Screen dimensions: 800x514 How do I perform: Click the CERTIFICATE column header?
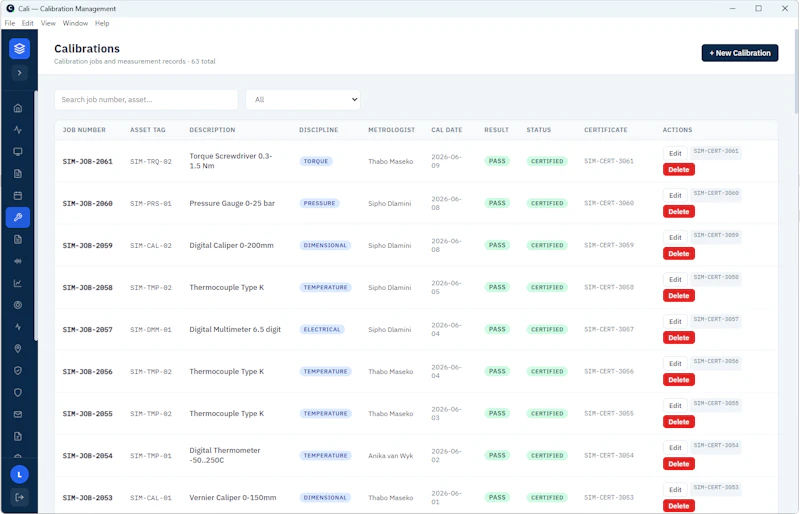coord(606,130)
